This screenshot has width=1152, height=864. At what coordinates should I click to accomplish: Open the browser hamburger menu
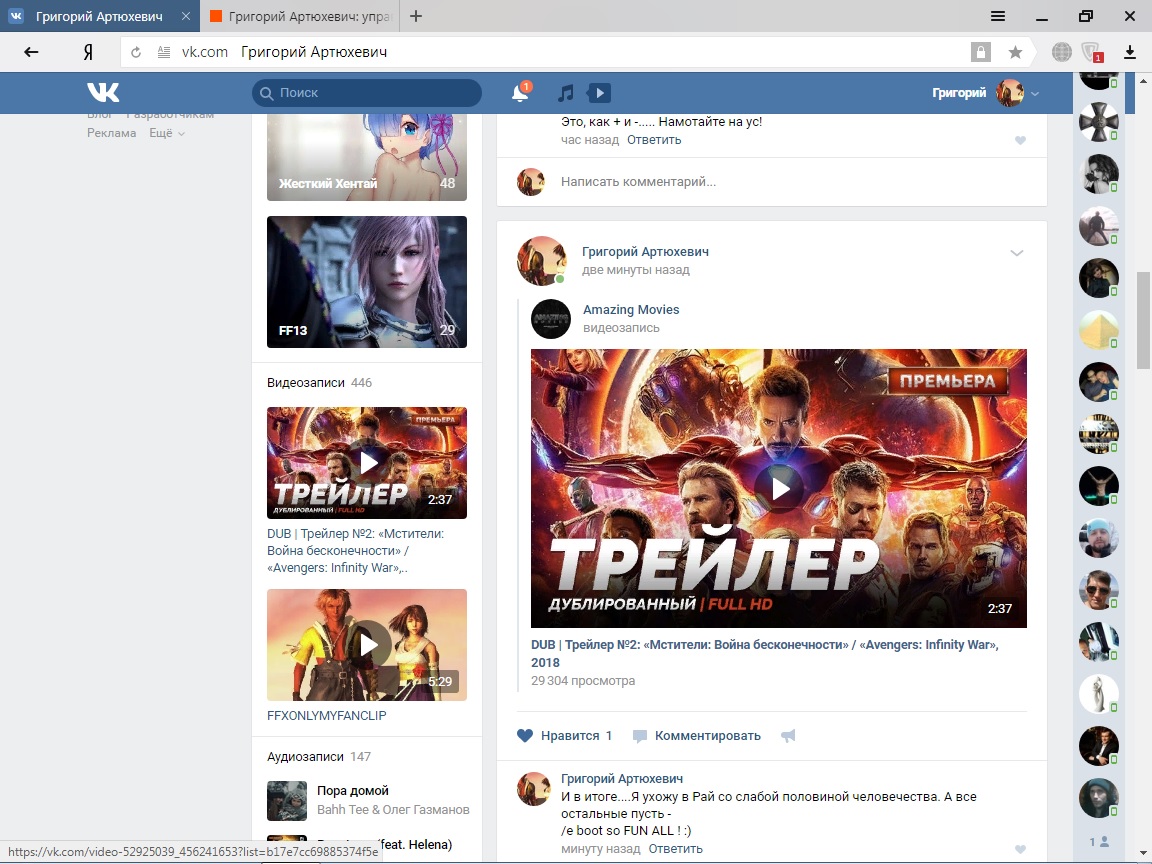point(998,15)
